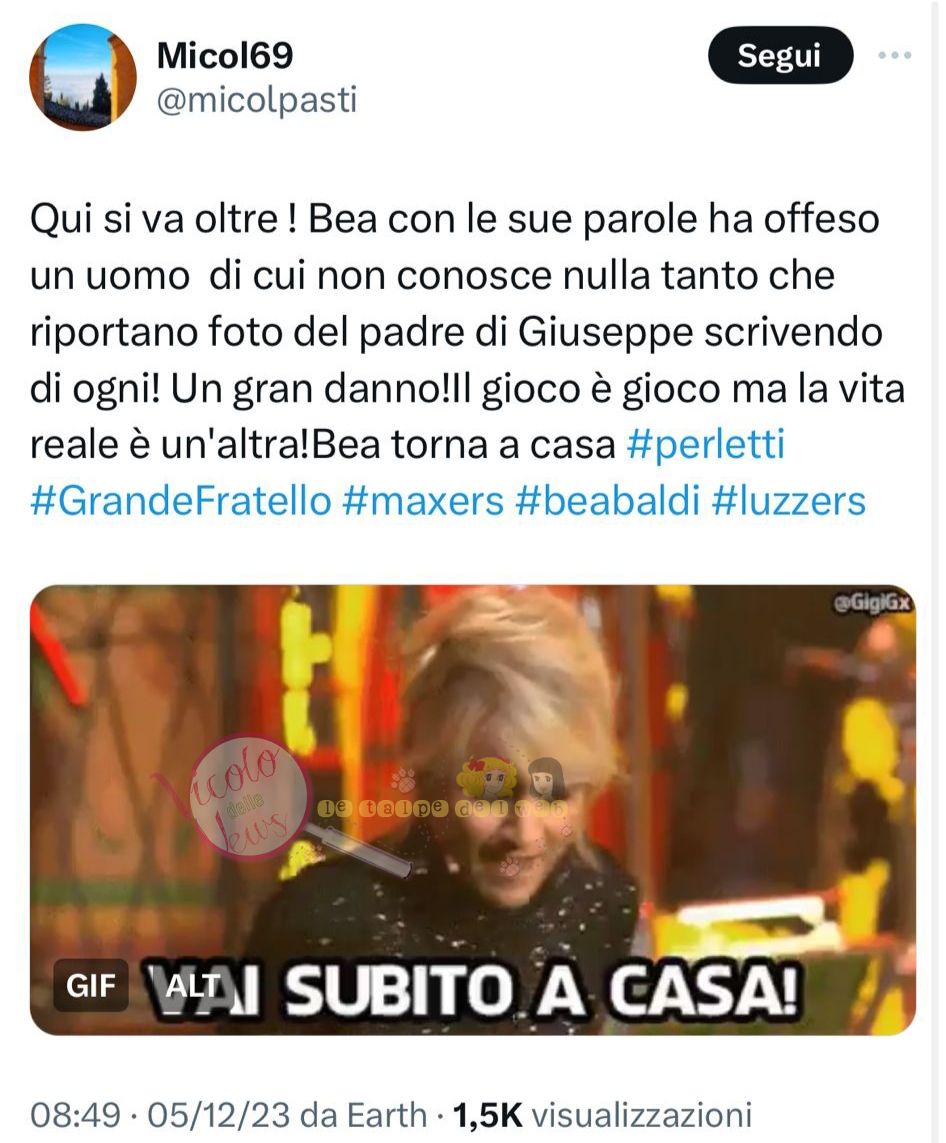946x1143 pixels.
Task: Click the 1,5K visualizzazioni view count
Action: pyautogui.click(x=602, y=1115)
